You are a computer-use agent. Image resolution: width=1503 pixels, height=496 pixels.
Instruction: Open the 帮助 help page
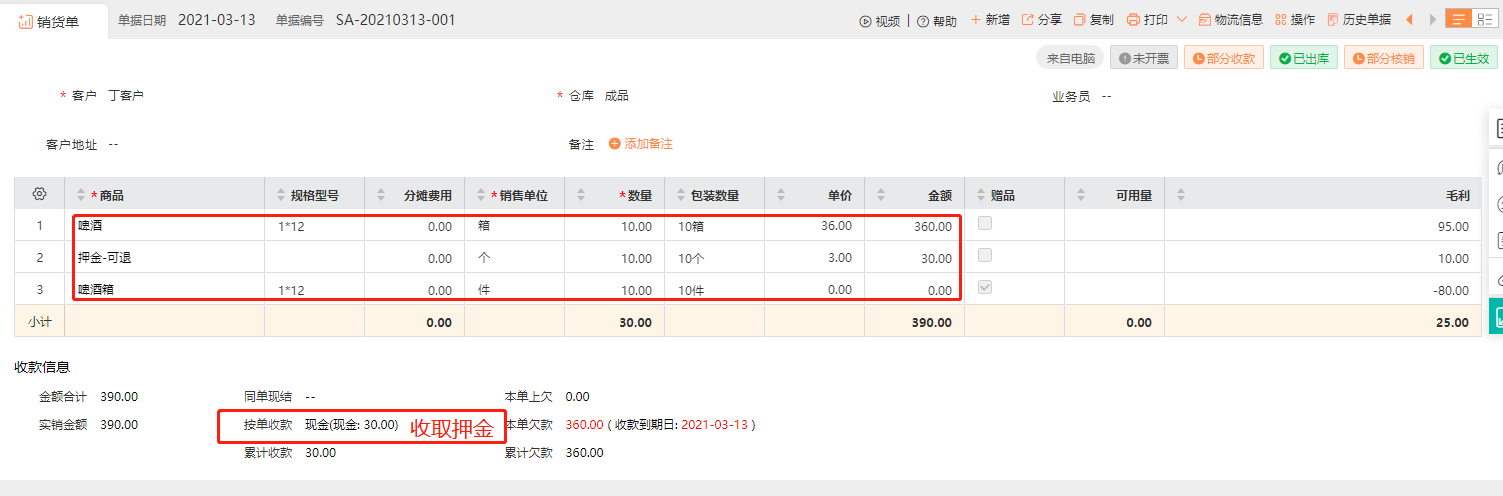[936, 20]
